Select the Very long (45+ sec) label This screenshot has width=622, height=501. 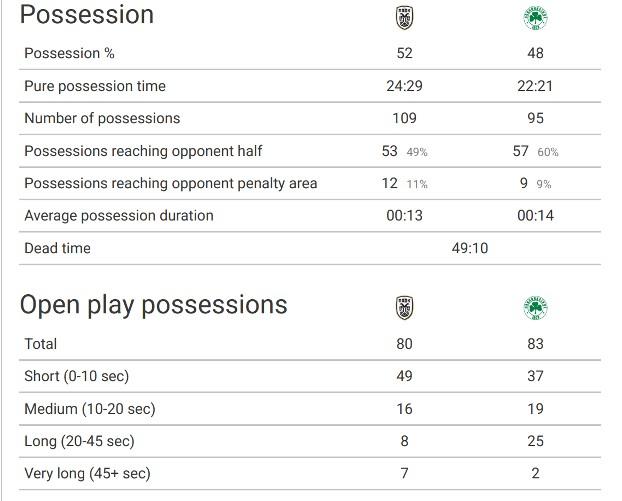tap(87, 473)
